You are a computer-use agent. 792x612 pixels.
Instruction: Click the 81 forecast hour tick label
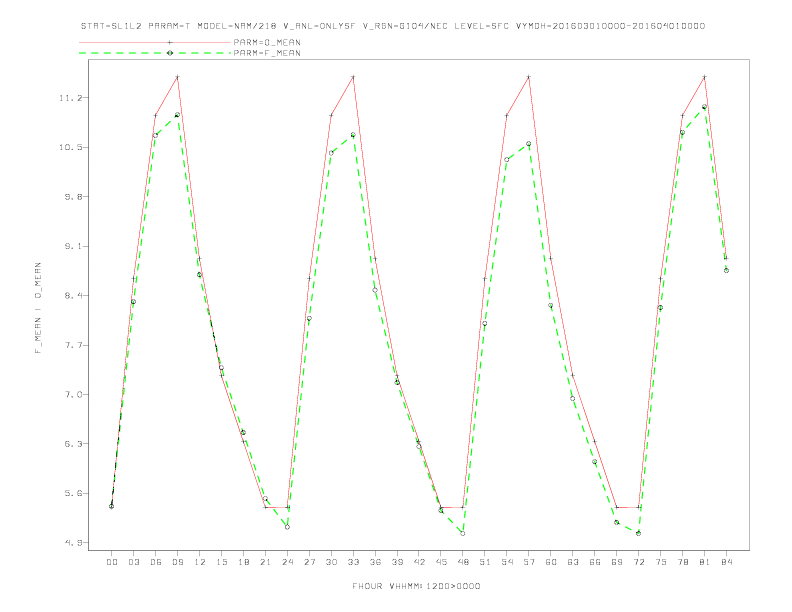pos(705,562)
